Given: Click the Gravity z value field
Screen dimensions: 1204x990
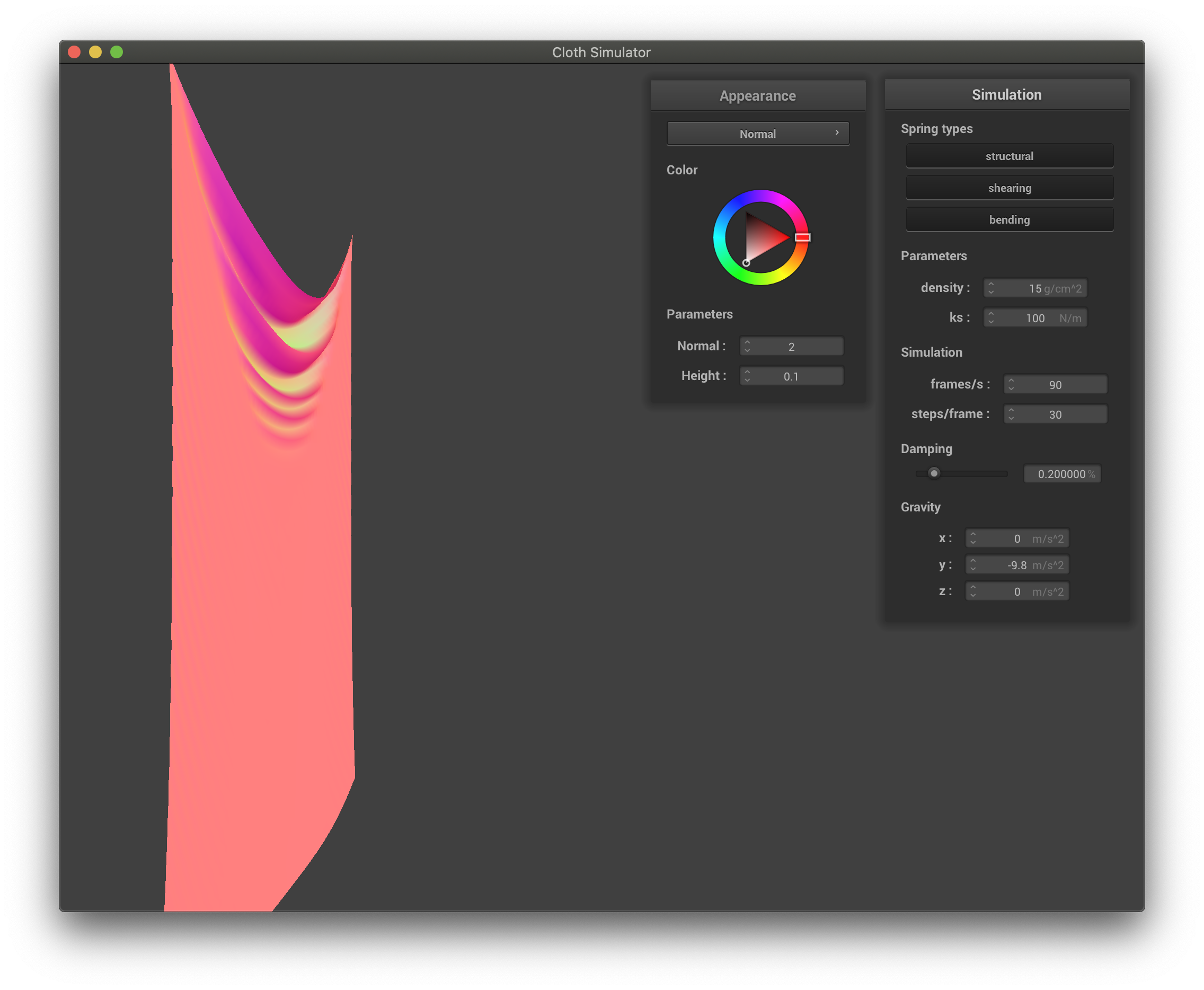Looking at the screenshot, I should pyautogui.click(x=1017, y=591).
